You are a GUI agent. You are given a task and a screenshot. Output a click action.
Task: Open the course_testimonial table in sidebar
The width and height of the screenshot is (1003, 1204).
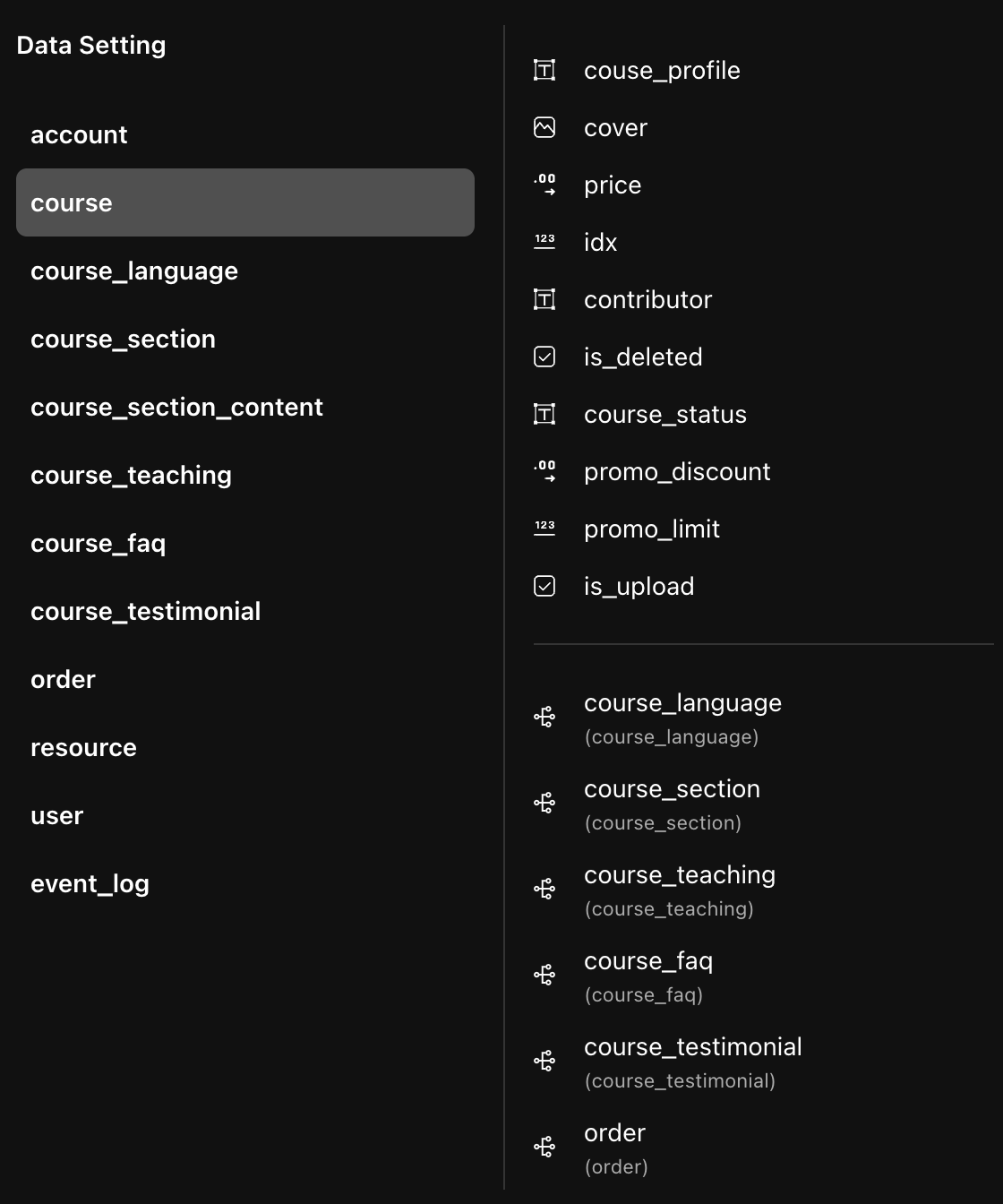pos(245,611)
